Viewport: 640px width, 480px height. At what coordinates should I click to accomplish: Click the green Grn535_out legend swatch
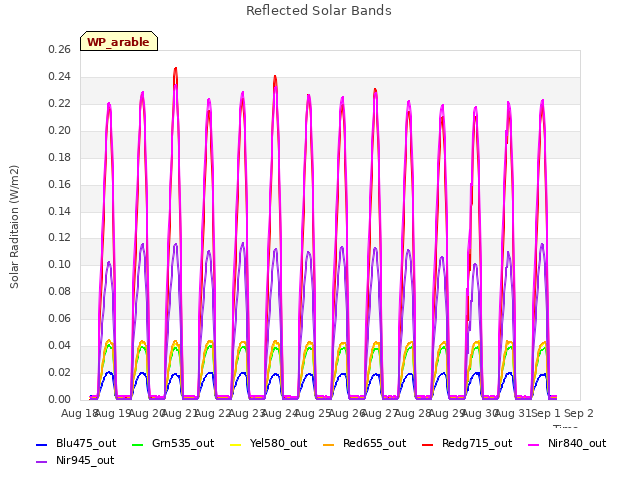tap(138, 445)
